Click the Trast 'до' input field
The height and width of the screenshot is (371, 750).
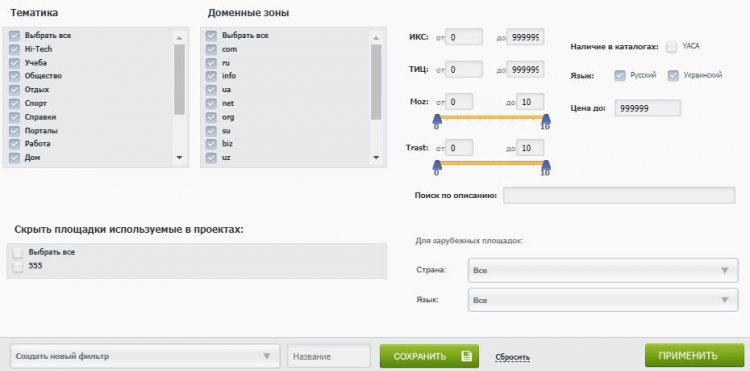530,148
